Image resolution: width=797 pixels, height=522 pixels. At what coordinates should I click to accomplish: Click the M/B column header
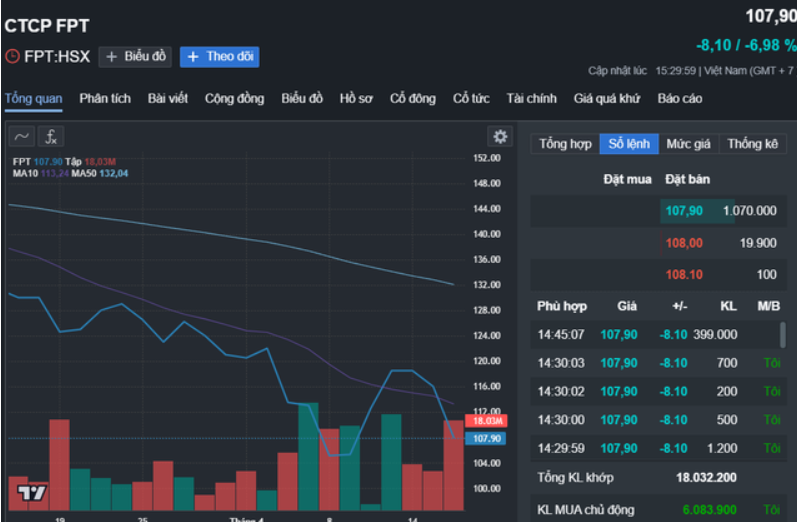click(768, 306)
